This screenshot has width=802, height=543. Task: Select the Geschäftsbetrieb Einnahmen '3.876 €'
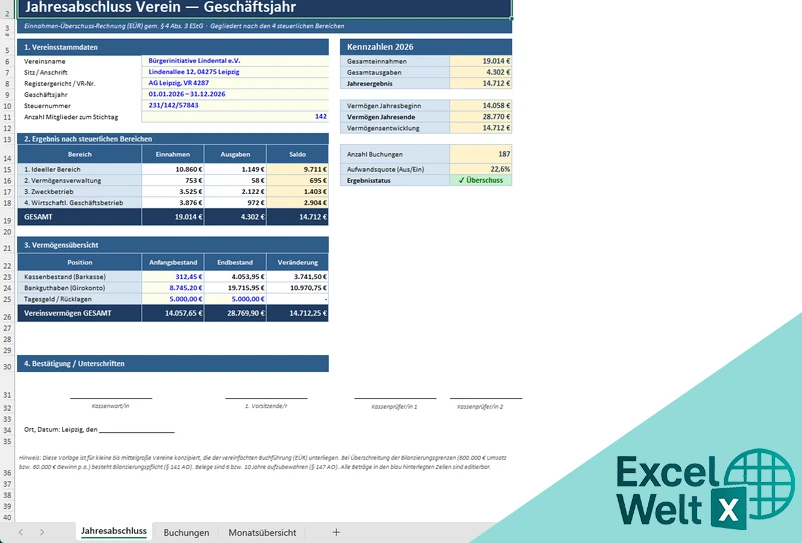(x=173, y=203)
